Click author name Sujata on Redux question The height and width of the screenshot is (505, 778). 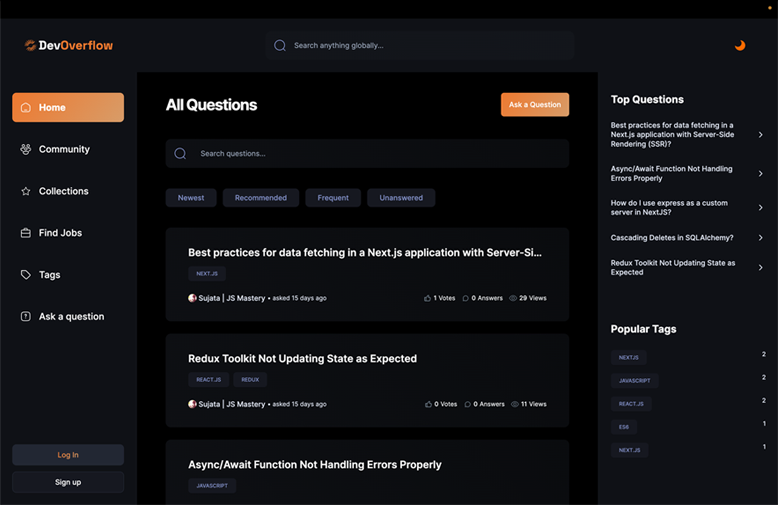pos(232,404)
